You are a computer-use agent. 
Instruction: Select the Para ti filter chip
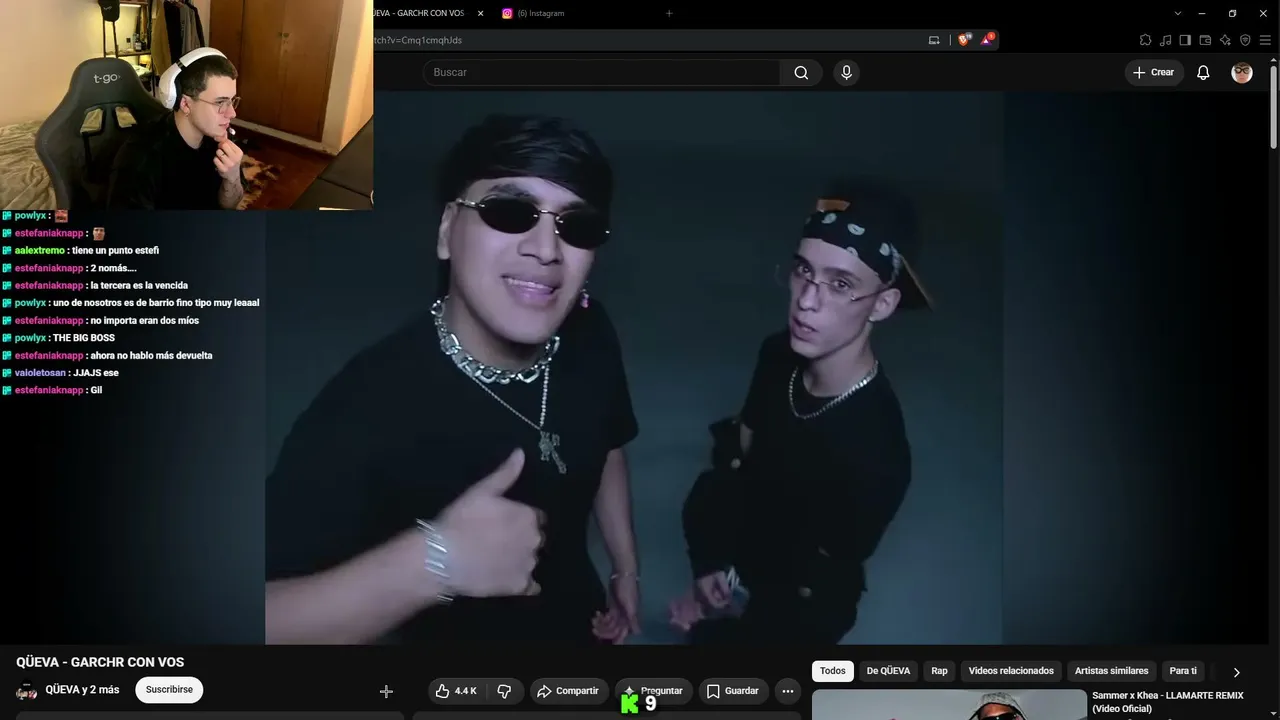[x=1183, y=671]
